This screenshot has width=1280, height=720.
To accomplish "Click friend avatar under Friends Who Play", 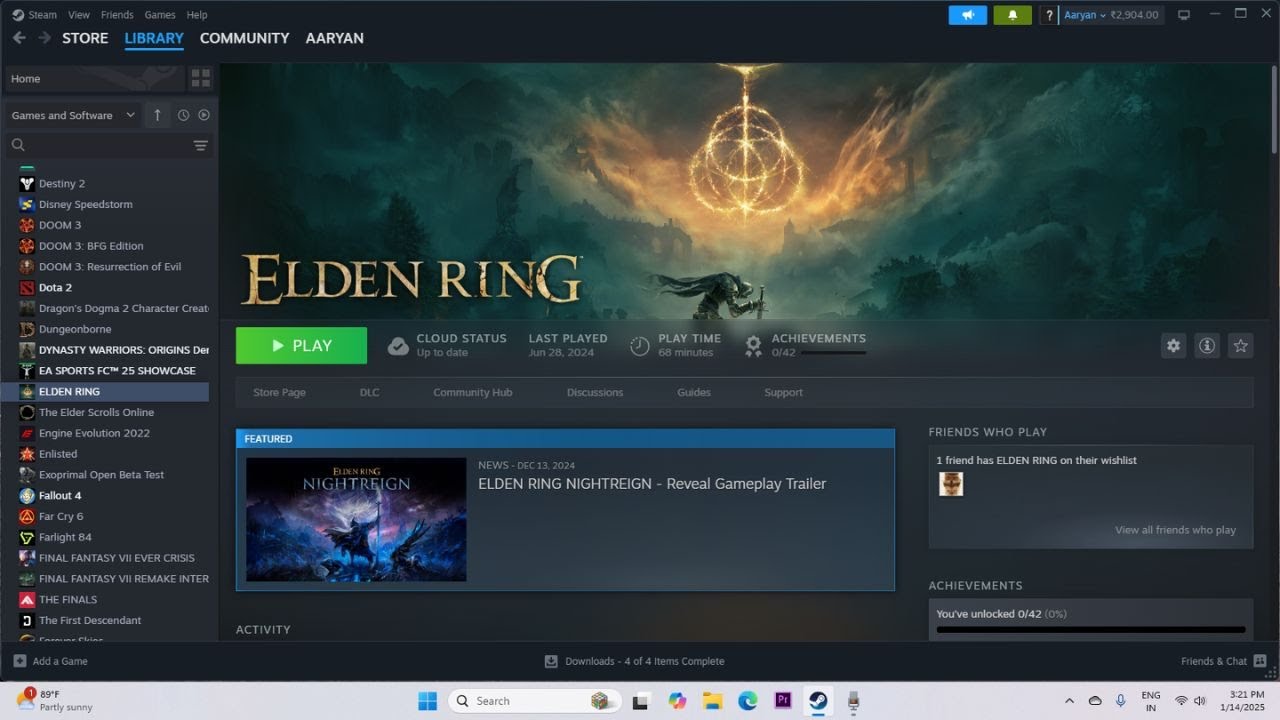I will click(951, 484).
